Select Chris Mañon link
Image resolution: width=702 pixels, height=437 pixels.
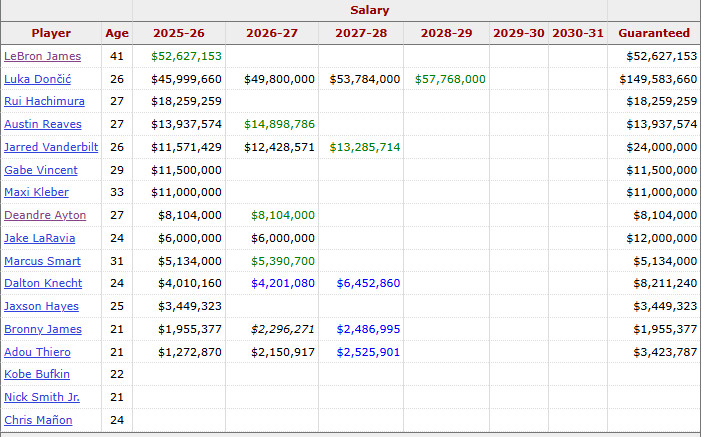pos(39,420)
